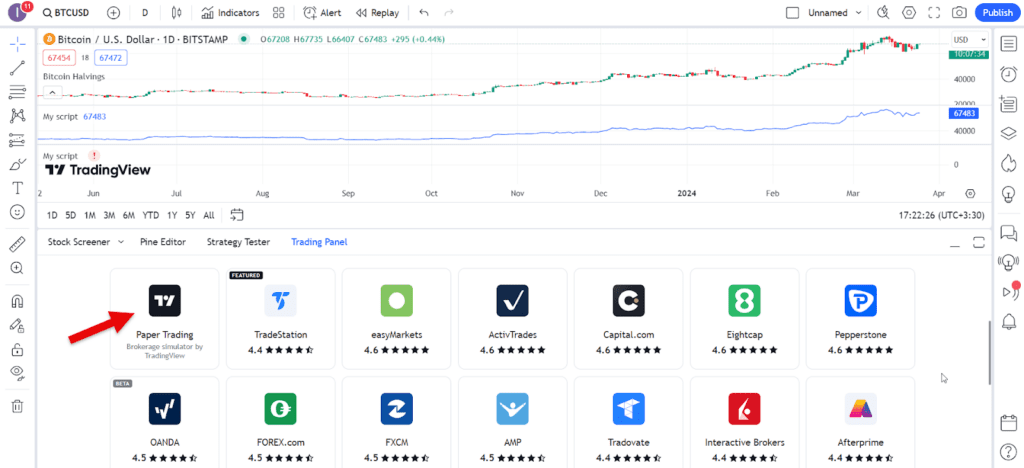Enable magnet mode for drawings
The width and height of the screenshot is (1024, 468).
pos(17,301)
